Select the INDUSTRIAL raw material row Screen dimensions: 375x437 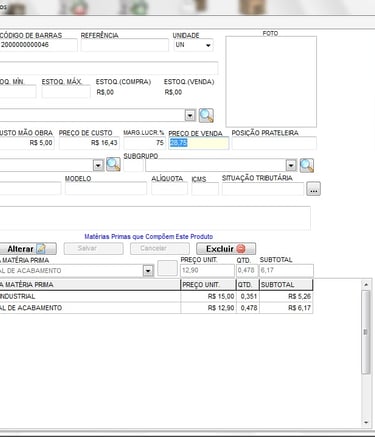pos(156,297)
